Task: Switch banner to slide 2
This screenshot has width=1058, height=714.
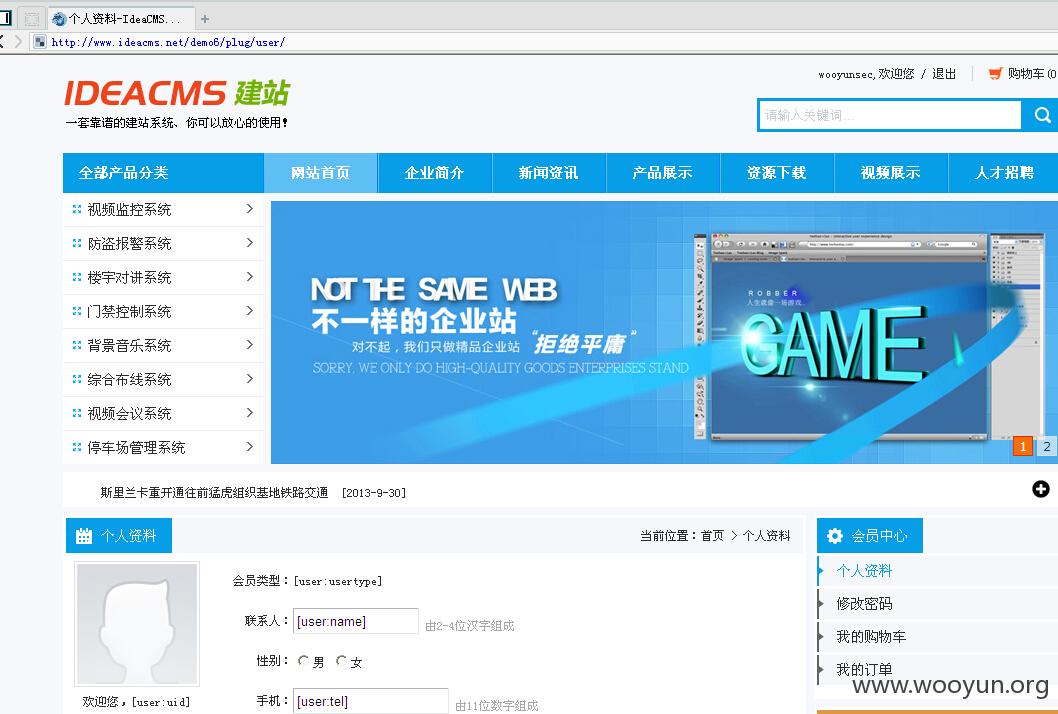Action: 1047,446
